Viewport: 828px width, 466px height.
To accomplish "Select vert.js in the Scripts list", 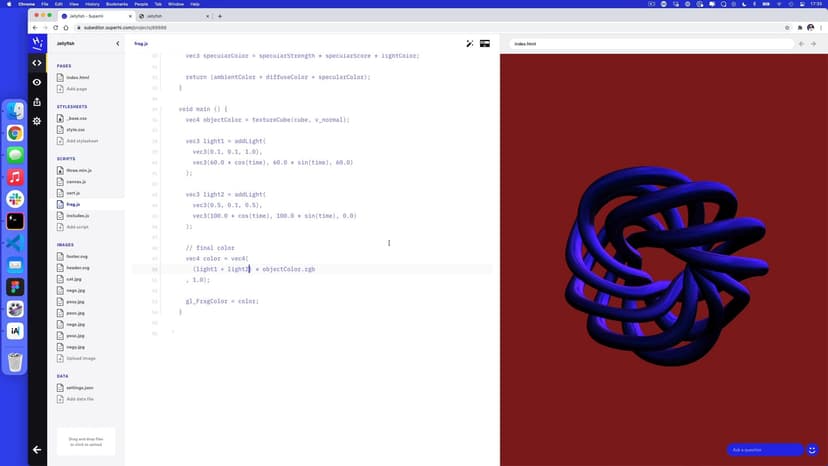I will (x=73, y=193).
